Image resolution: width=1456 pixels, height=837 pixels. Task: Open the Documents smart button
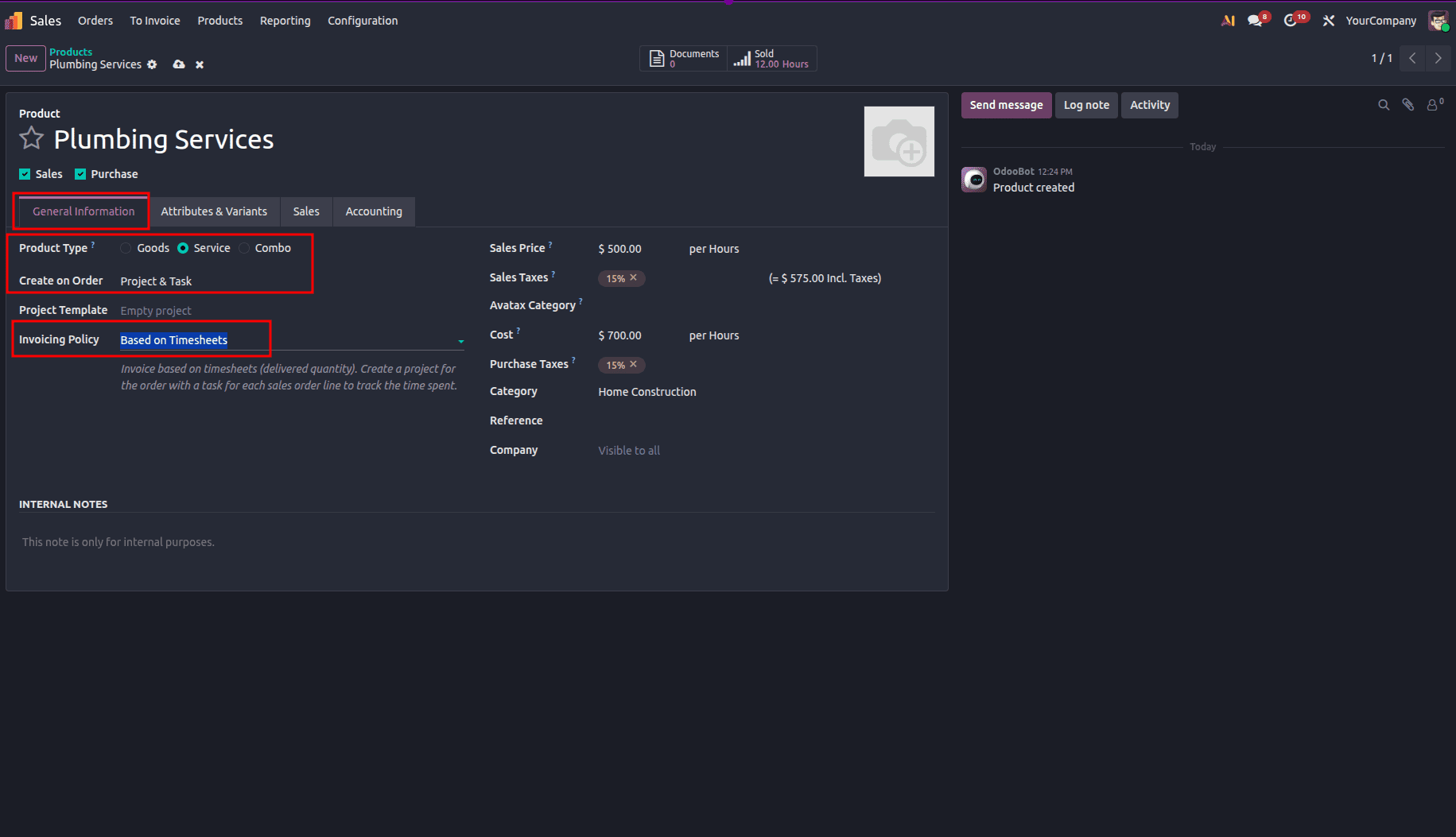[x=684, y=59]
